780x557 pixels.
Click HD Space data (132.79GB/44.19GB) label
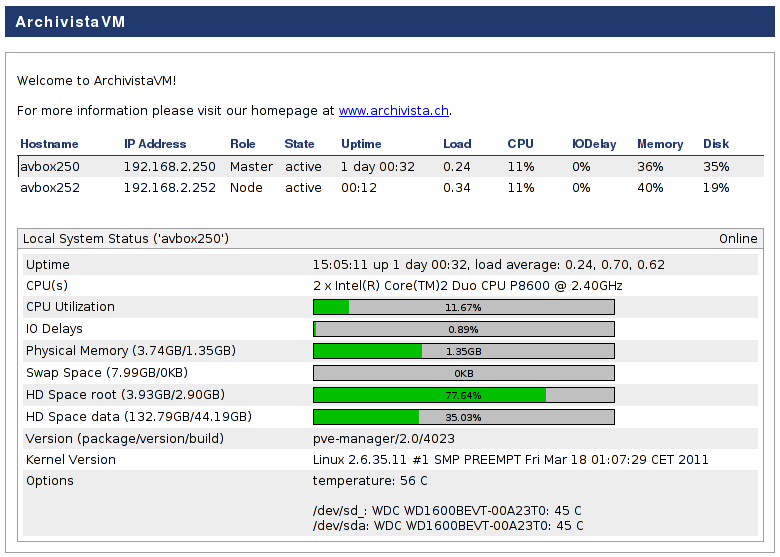click(x=139, y=417)
